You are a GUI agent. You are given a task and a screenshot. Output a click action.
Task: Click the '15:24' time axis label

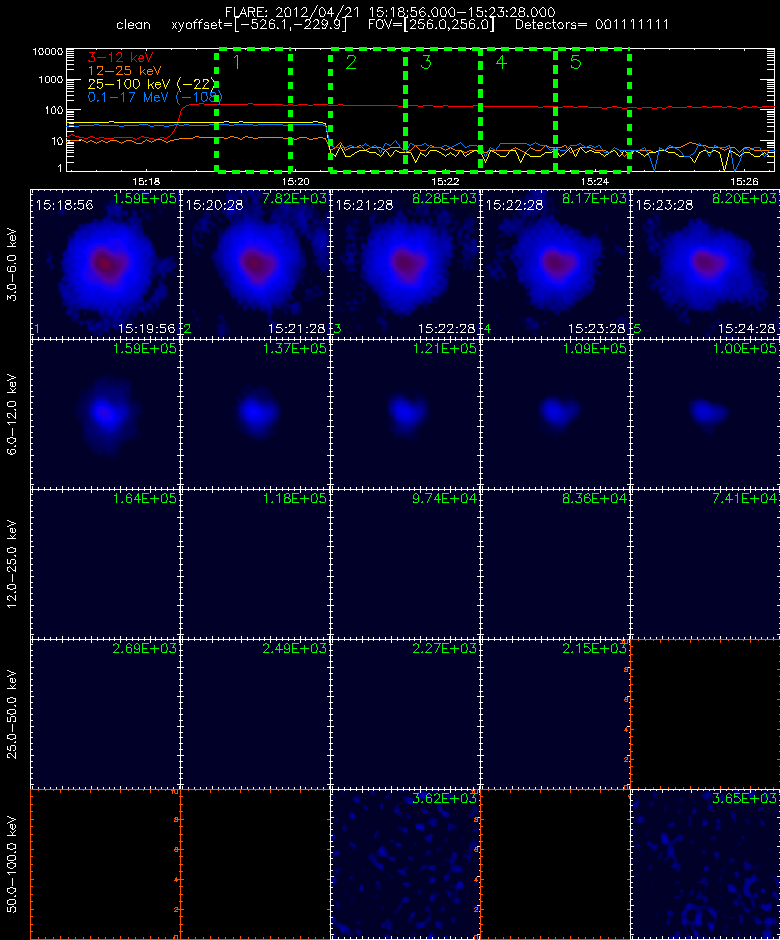click(x=595, y=182)
